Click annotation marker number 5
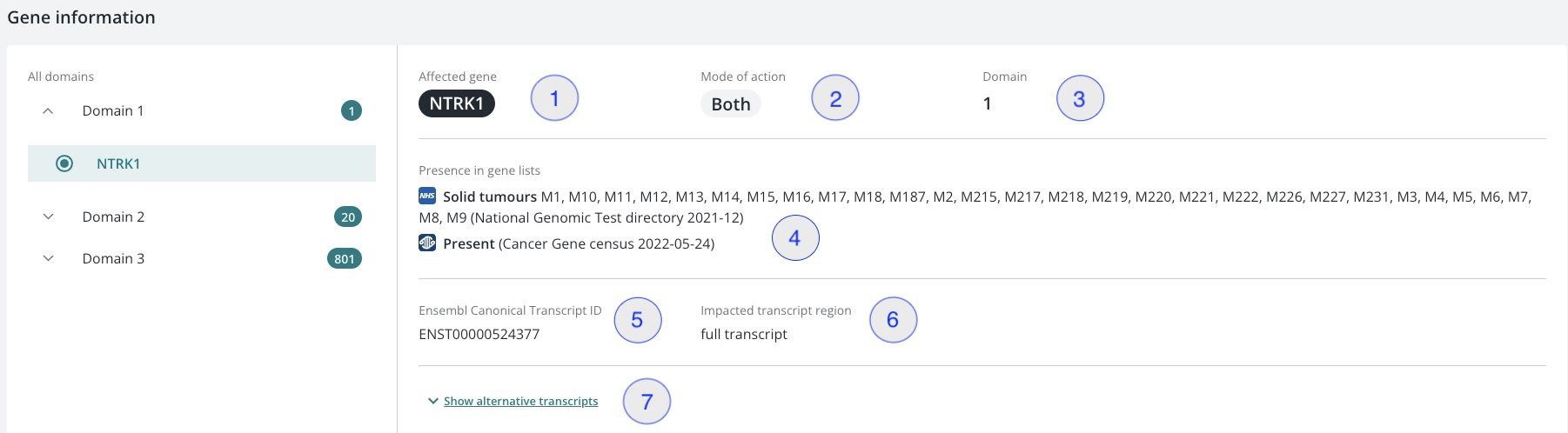 click(x=638, y=320)
